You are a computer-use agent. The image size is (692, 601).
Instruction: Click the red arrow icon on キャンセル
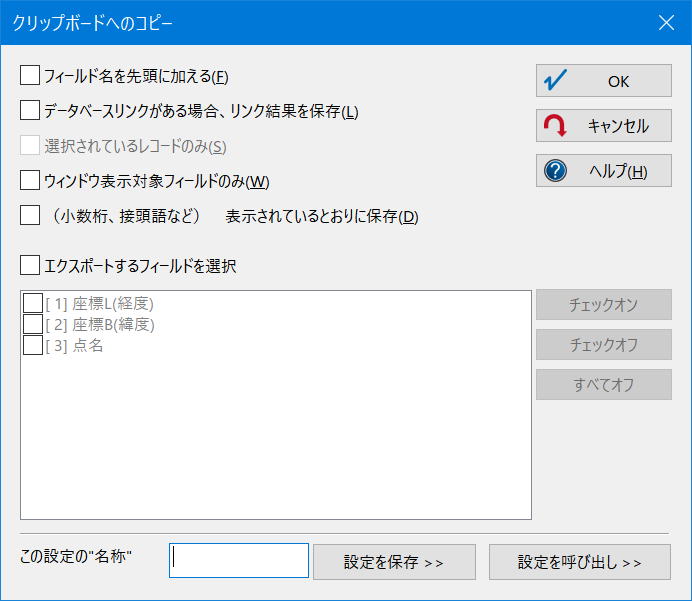click(x=555, y=126)
